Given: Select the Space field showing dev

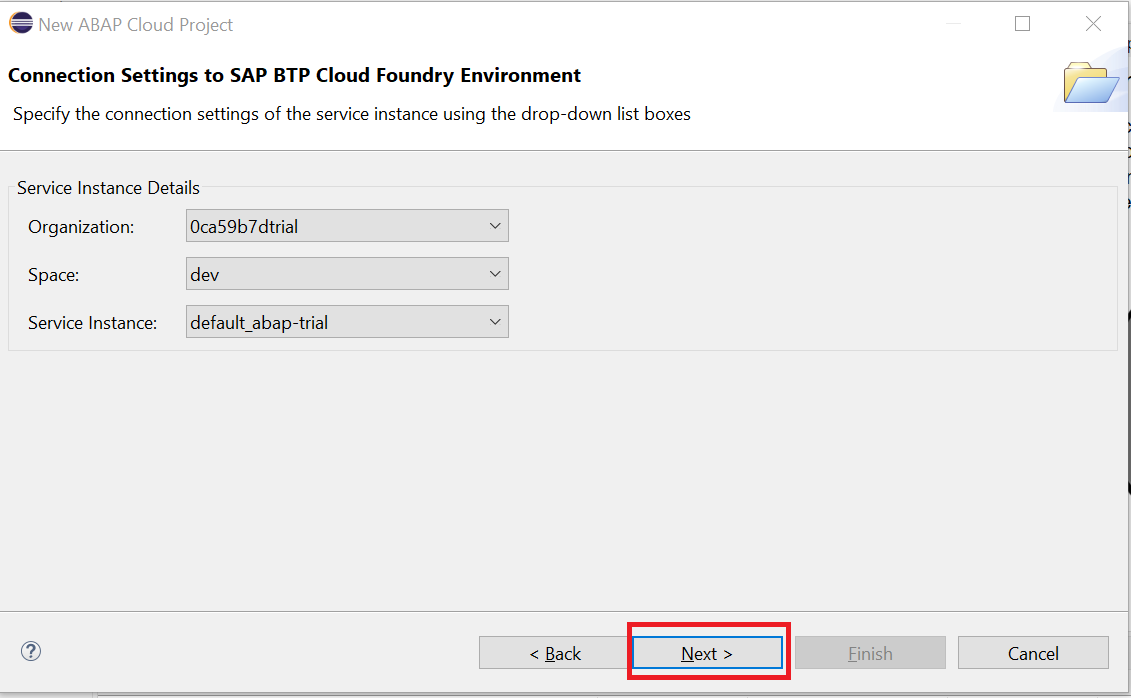Looking at the screenshot, I should 330,273.
